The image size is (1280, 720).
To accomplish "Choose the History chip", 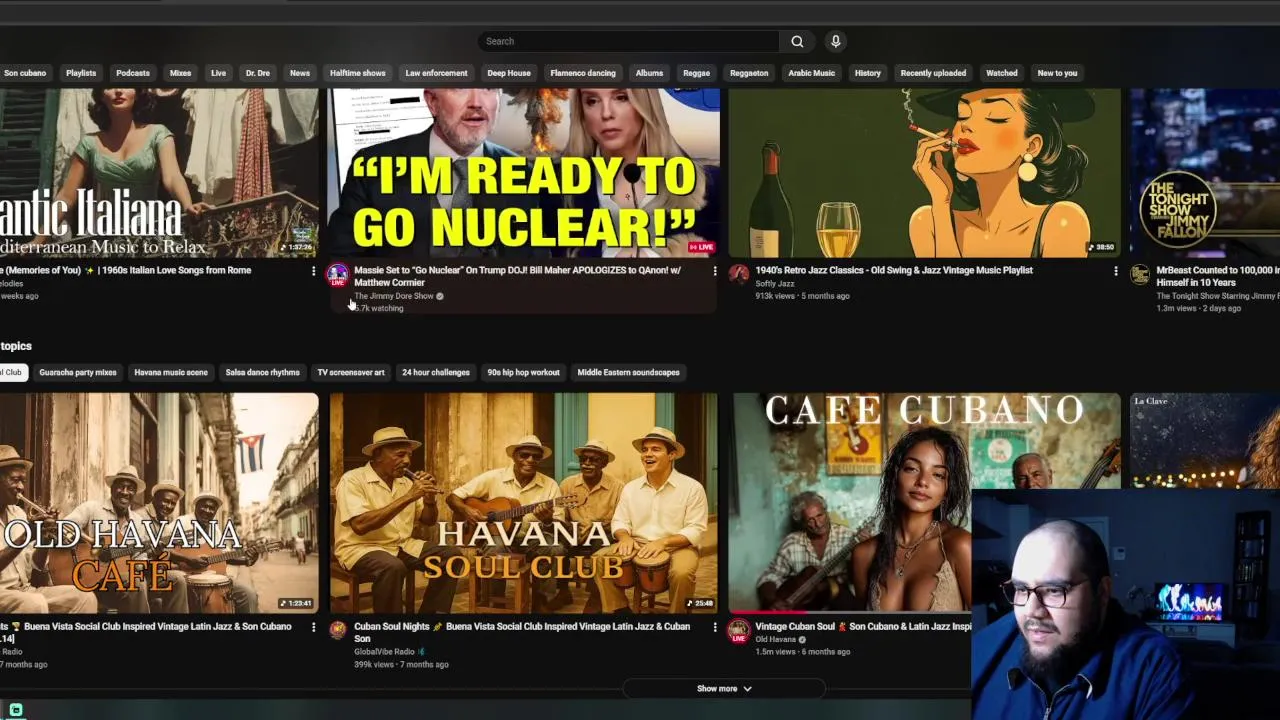I will [868, 73].
